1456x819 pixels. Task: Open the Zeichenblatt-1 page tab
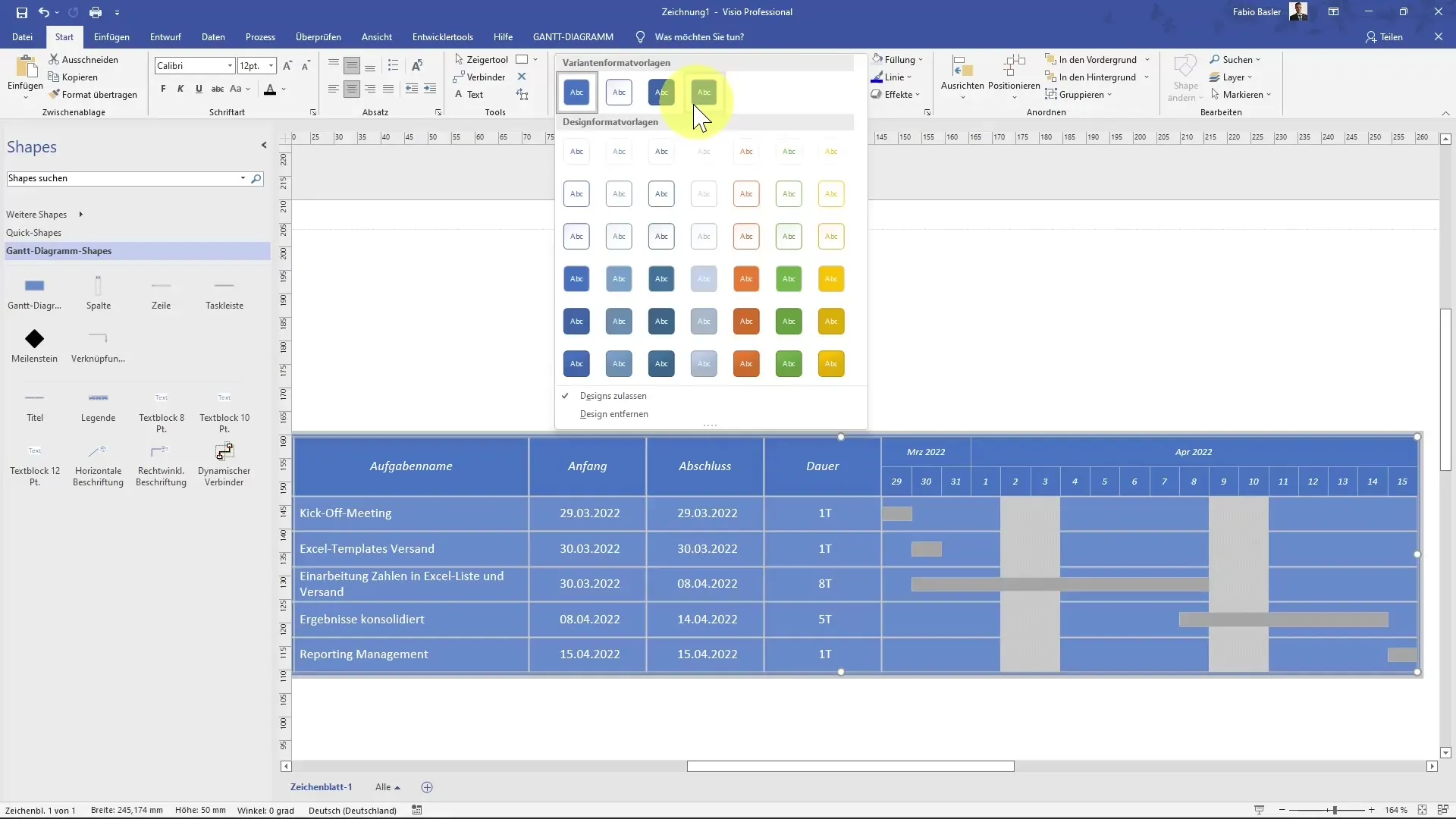tap(321, 787)
